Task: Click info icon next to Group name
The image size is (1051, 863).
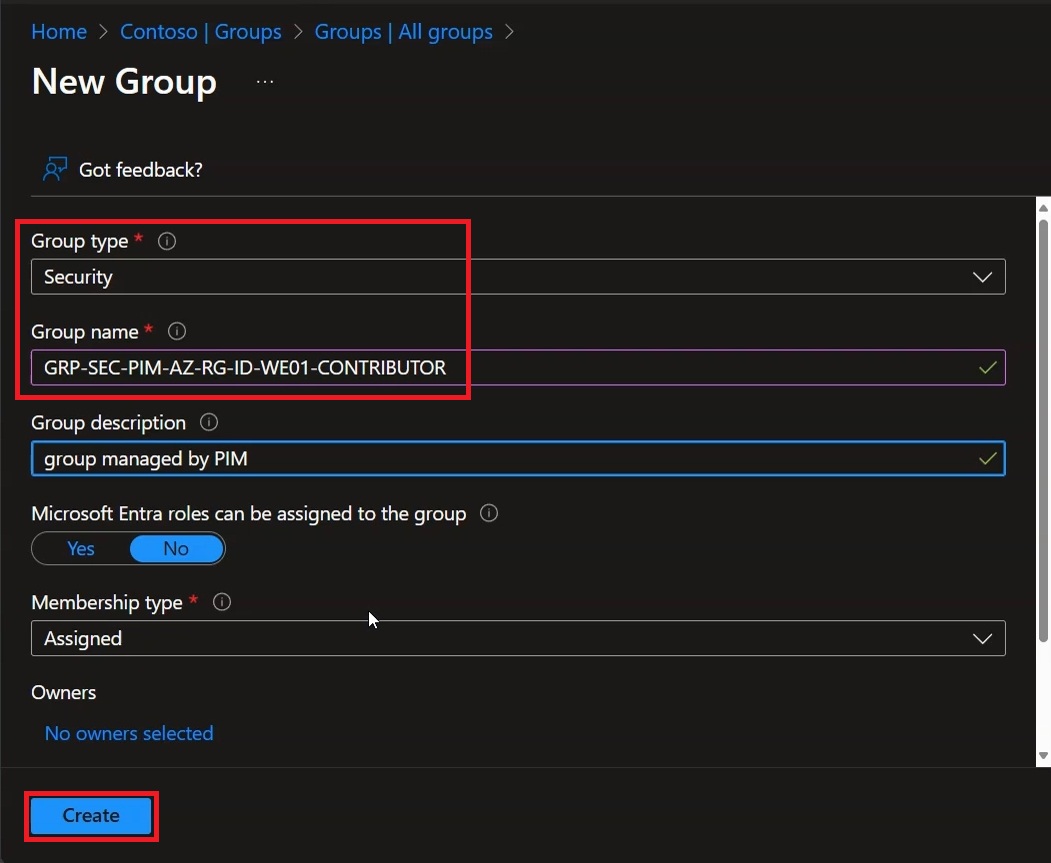Action: (177, 331)
